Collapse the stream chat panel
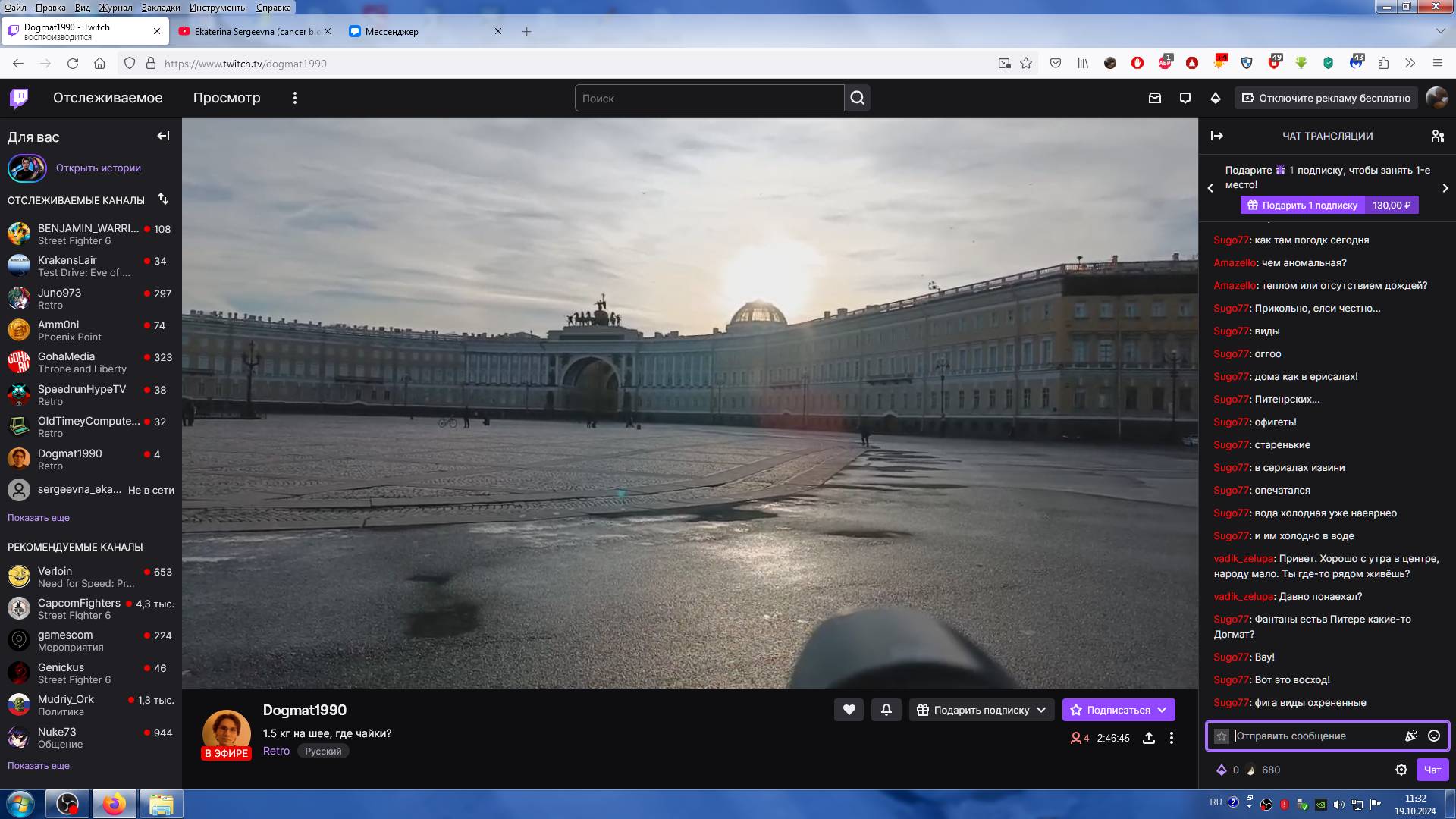This screenshot has width=1456, height=819. (x=1217, y=136)
